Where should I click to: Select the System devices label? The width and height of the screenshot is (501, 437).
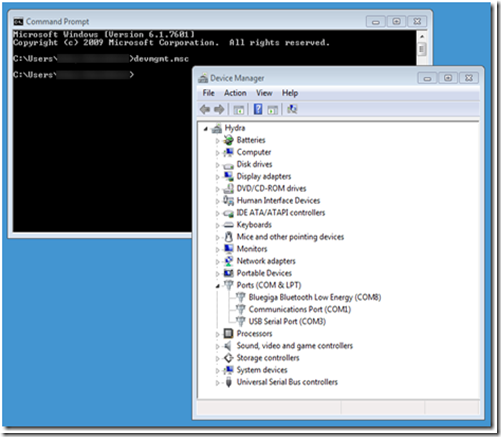(262, 370)
